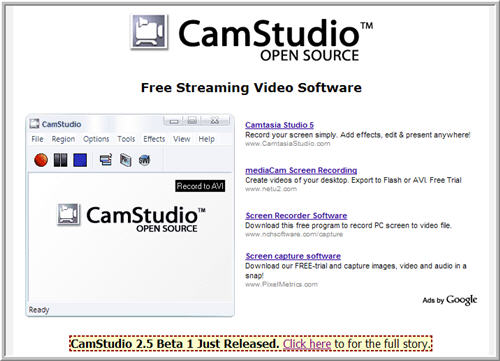Open the Screen Recorder Software link

(296, 216)
